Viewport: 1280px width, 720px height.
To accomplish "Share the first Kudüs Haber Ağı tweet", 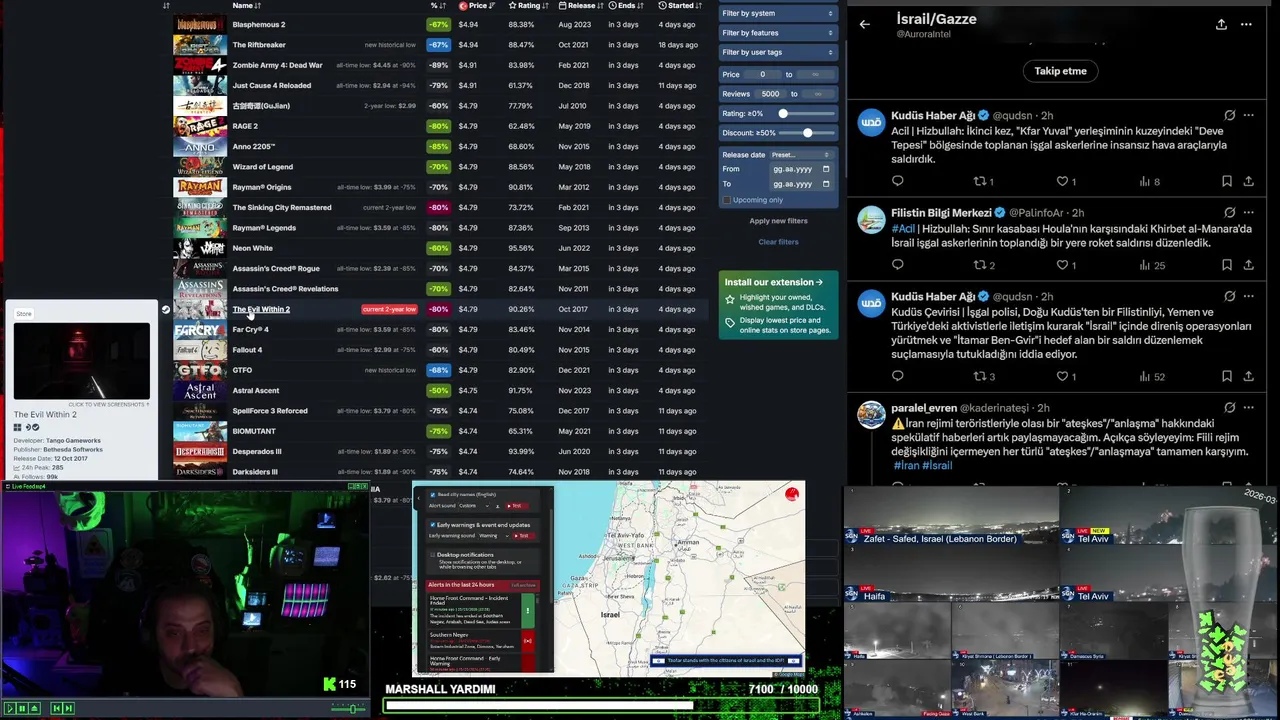I will pyautogui.click(x=1248, y=181).
